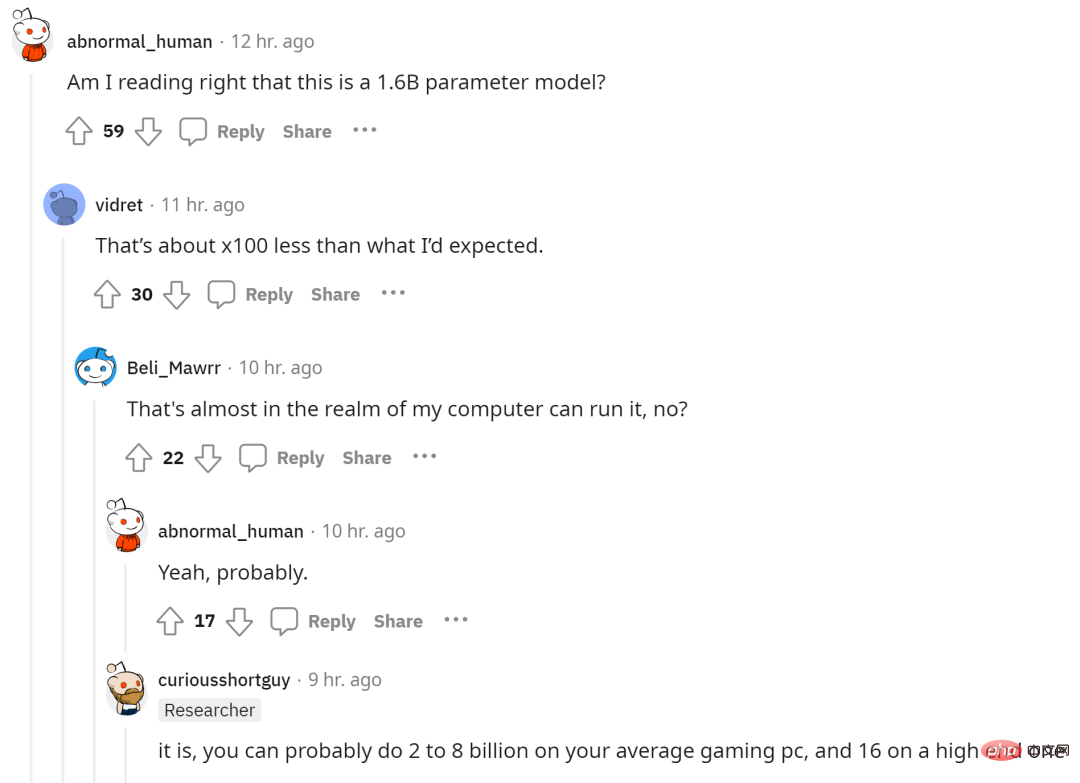
Task: Downvote vidret's x100 less comment
Action: tap(176, 294)
